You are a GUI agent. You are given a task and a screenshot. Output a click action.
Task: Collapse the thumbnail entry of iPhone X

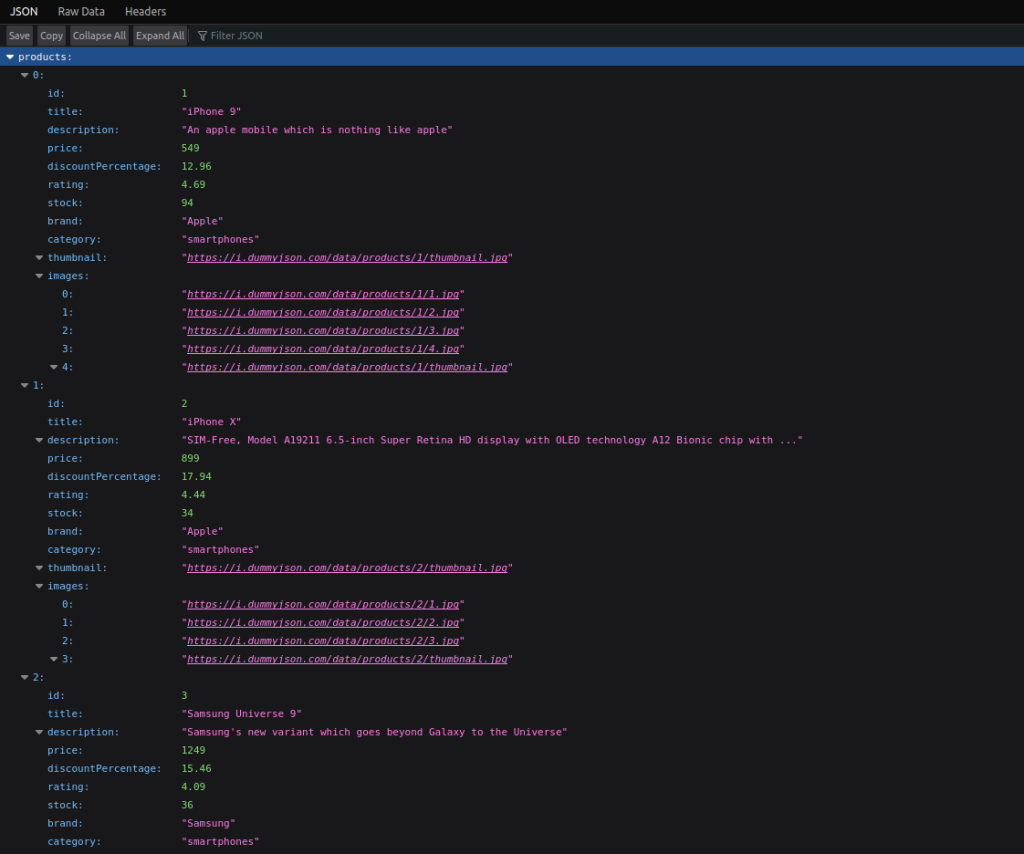[38, 568]
